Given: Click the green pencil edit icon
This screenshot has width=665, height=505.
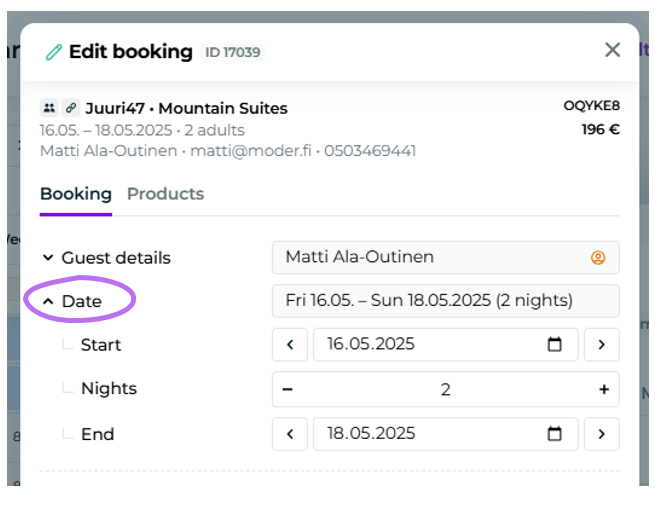Looking at the screenshot, I should [54, 52].
